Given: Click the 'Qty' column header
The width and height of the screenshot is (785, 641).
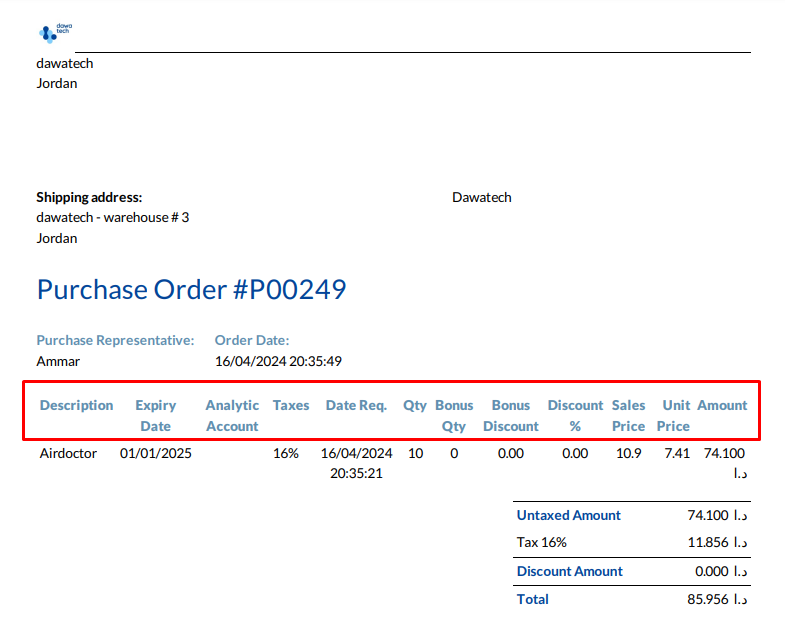Looking at the screenshot, I should [415, 406].
